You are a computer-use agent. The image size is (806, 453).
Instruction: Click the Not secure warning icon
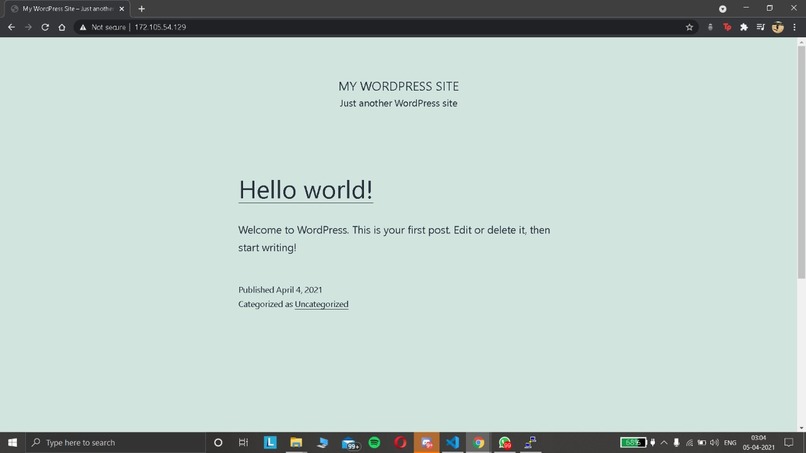(x=83, y=27)
